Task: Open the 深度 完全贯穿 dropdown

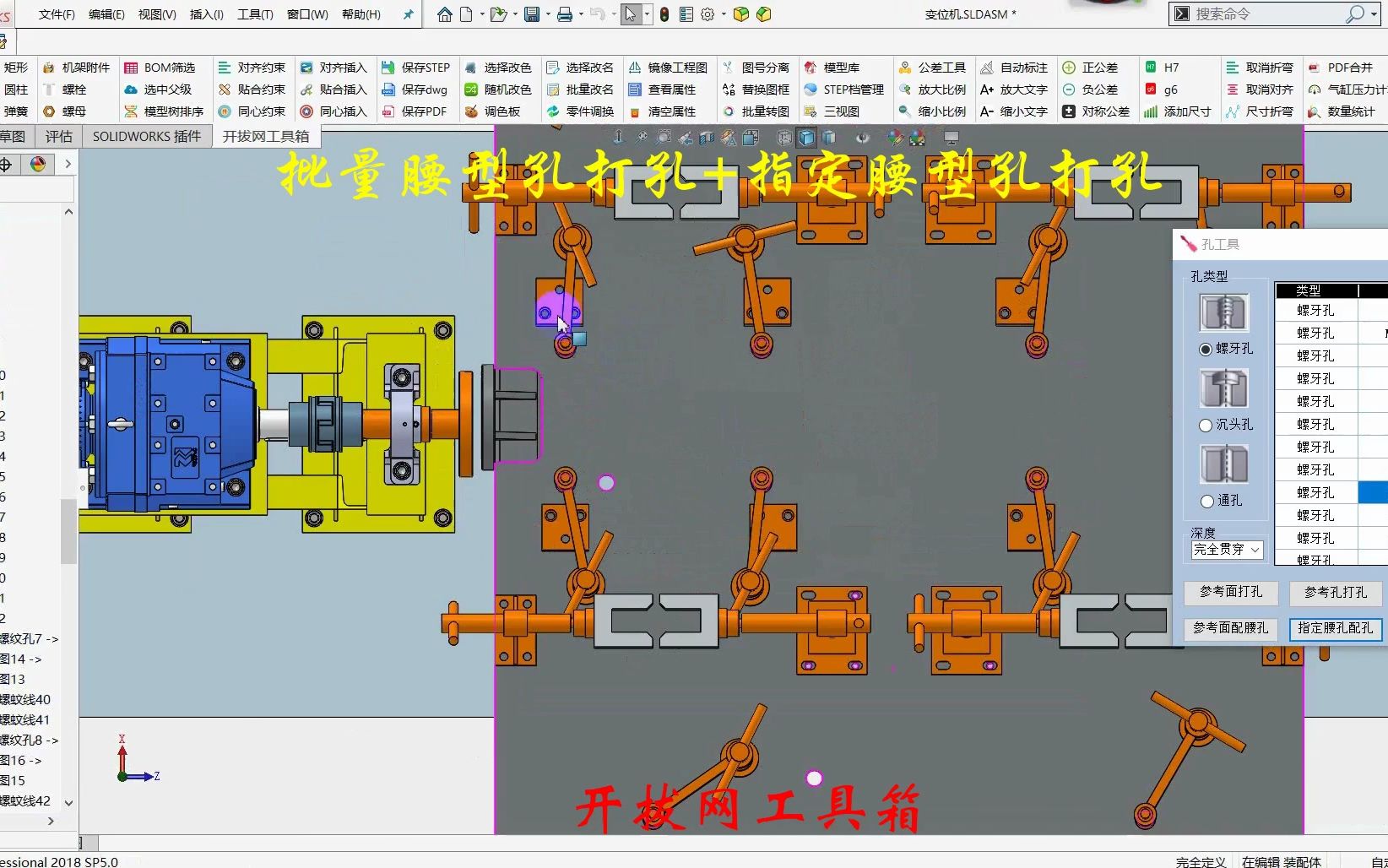Action: [x=1227, y=550]
